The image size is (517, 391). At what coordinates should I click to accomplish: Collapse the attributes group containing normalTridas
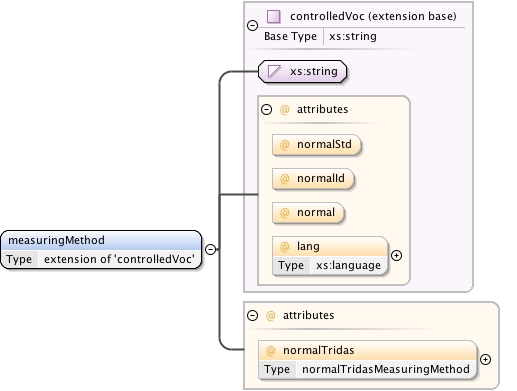[252, 315]
